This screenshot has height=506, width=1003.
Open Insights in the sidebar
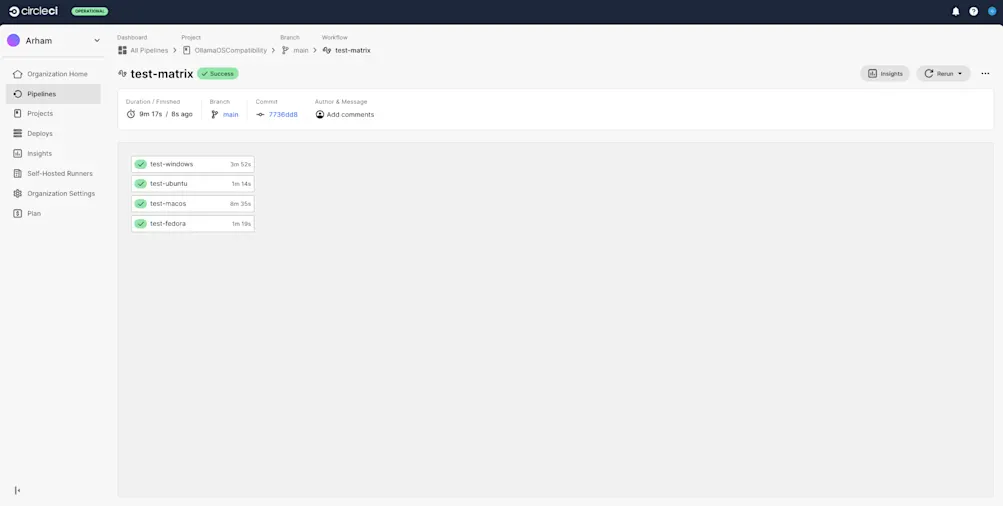coord(53,154)
